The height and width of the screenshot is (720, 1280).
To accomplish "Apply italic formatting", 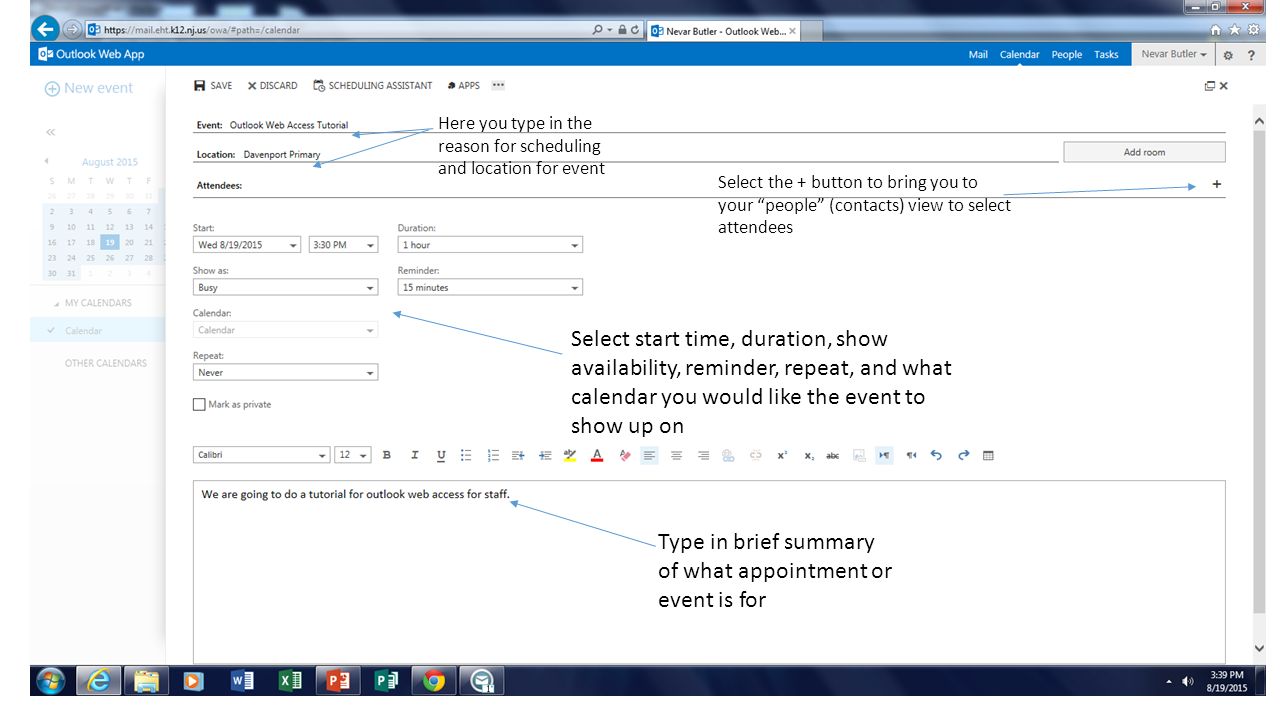I will [414, 455].
